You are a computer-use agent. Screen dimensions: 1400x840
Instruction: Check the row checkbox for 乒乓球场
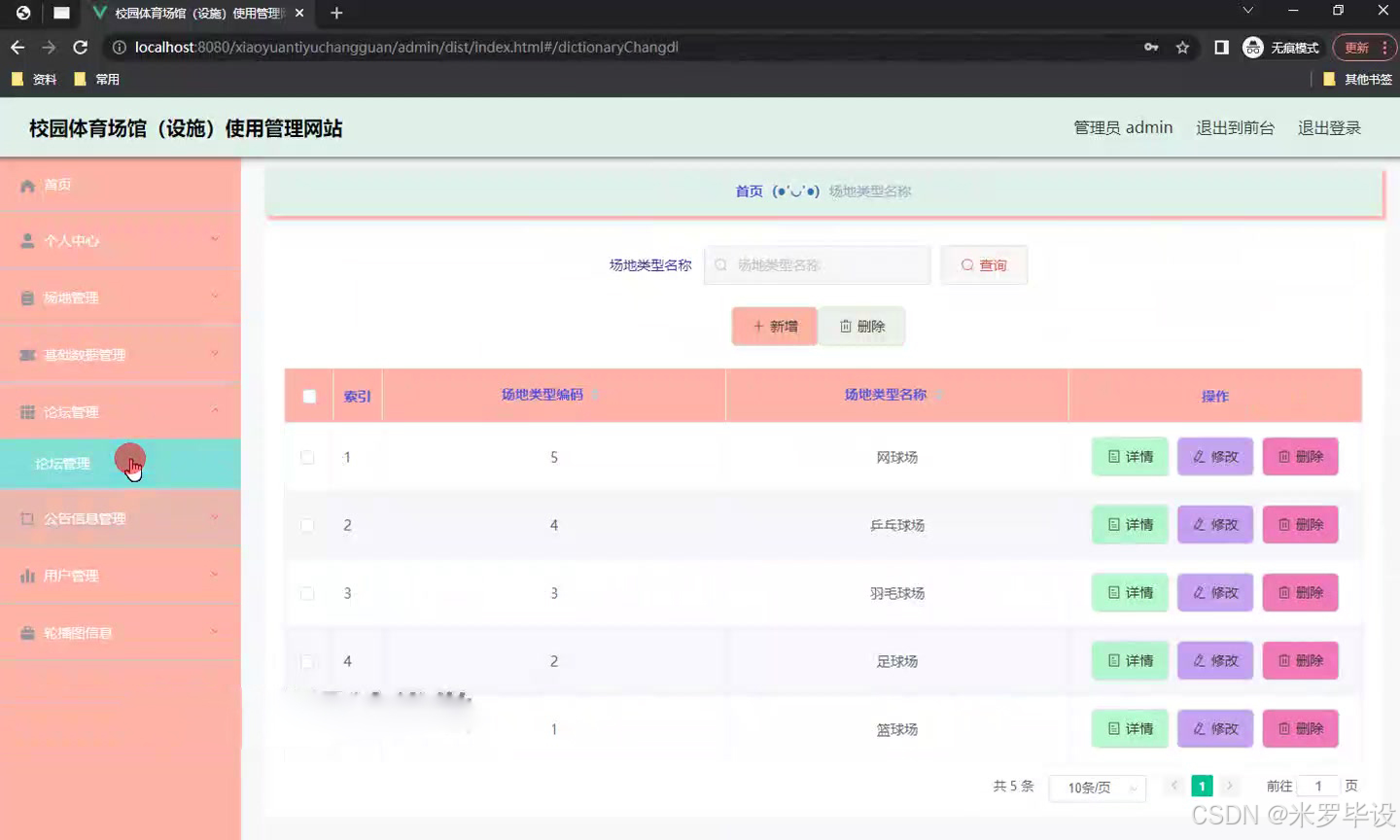(x=307, y=525)
